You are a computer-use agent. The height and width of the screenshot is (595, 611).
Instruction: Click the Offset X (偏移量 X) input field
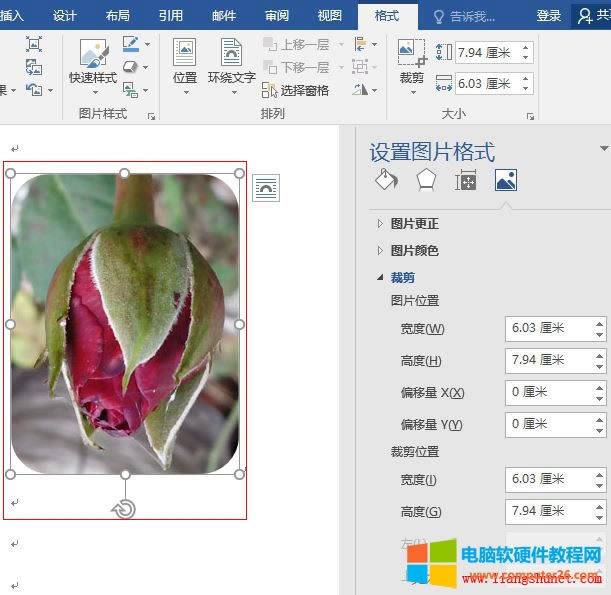[x=548, y=392]
